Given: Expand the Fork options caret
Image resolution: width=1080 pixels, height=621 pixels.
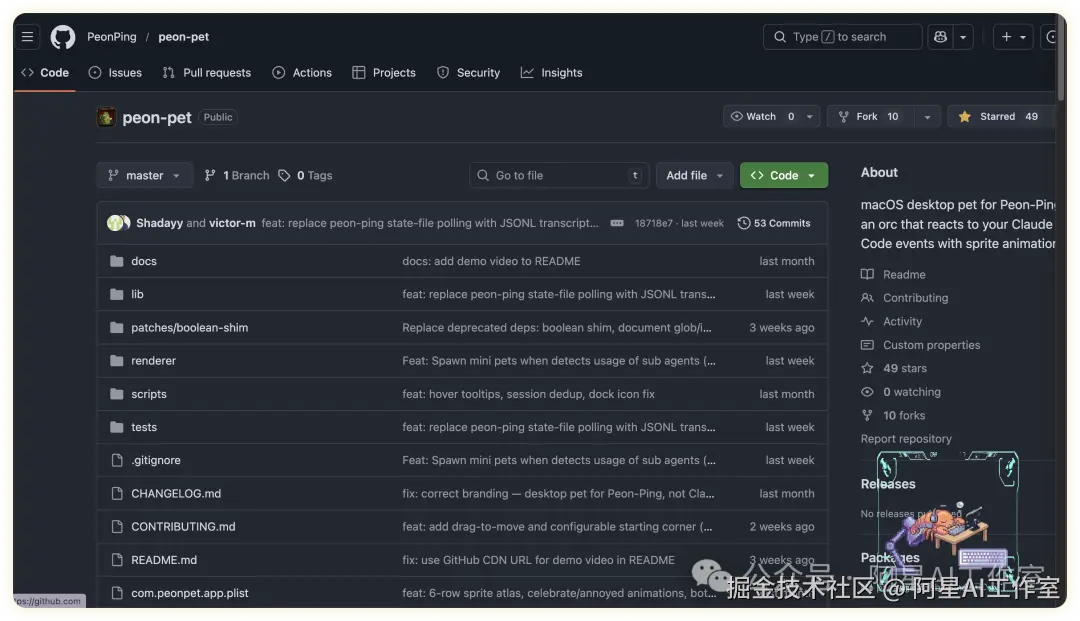Looking at the screenshot, I should 927,116.
